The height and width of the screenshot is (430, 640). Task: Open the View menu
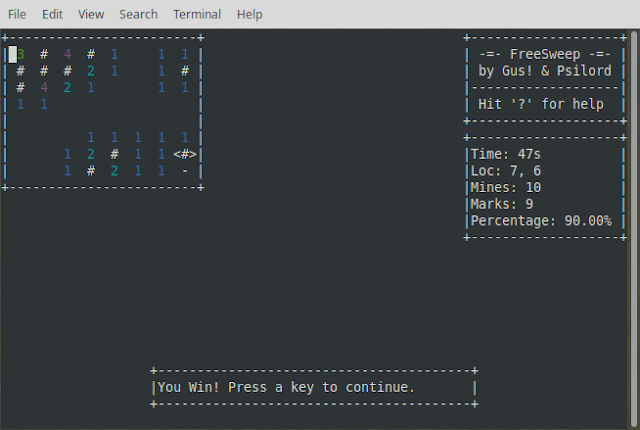click(91, 14)
